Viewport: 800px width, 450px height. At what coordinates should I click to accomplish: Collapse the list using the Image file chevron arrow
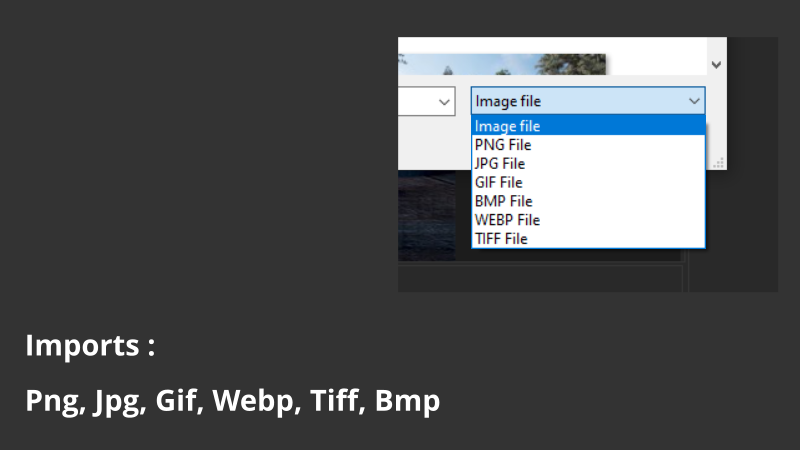[x=694, y=101]
